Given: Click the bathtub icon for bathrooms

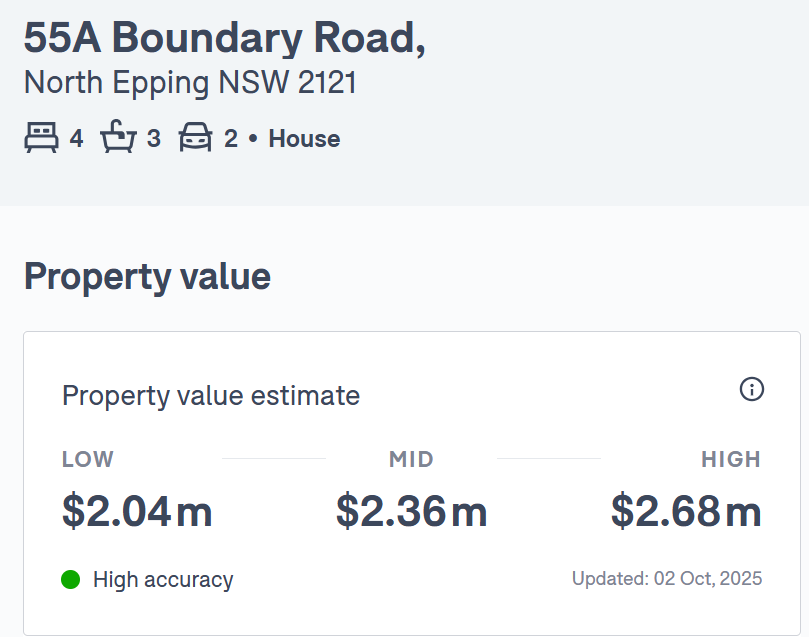Looking at the screenshot, I should pos(118,138).
